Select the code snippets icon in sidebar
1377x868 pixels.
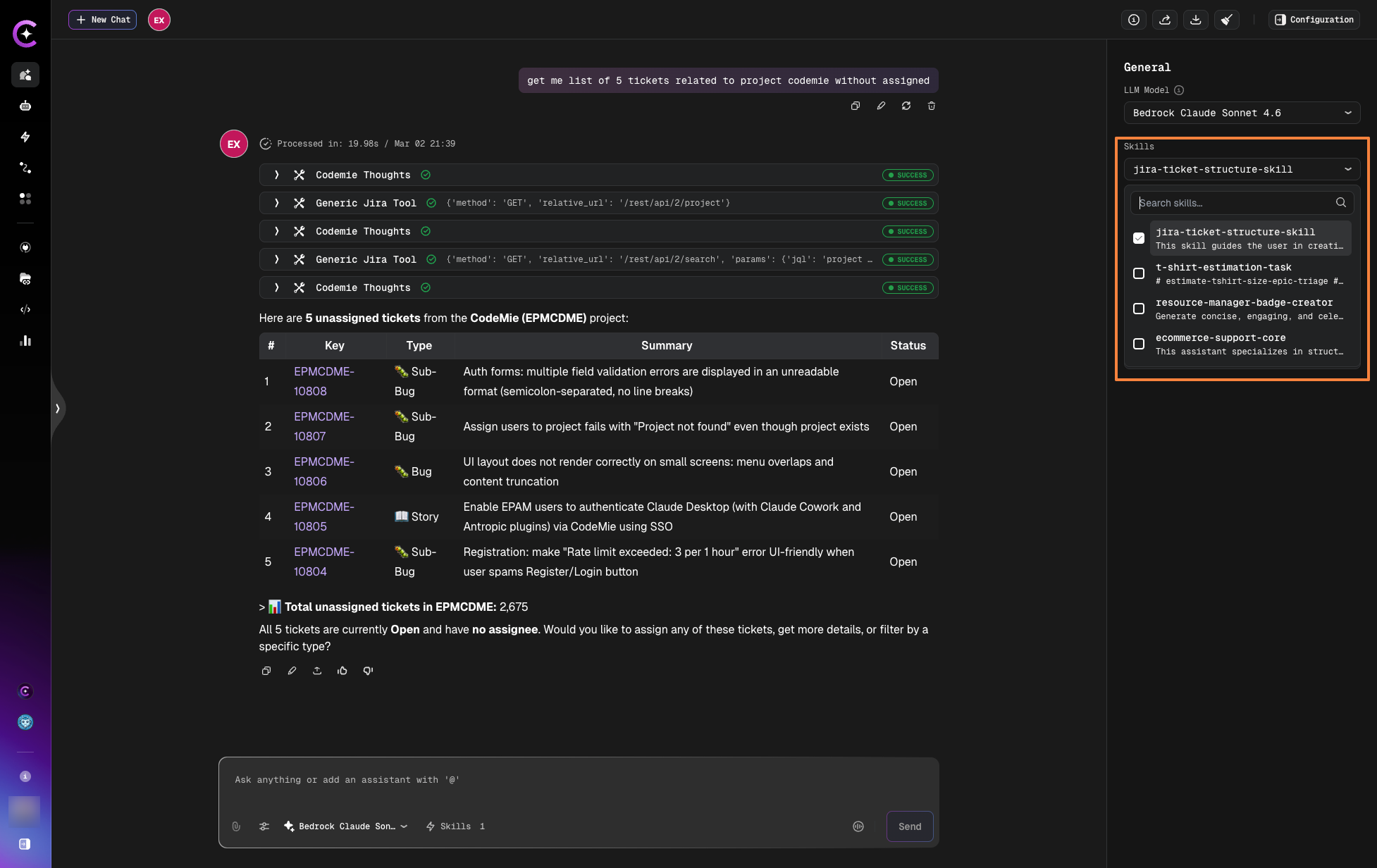pyautogui.click(x=25, y=309)
